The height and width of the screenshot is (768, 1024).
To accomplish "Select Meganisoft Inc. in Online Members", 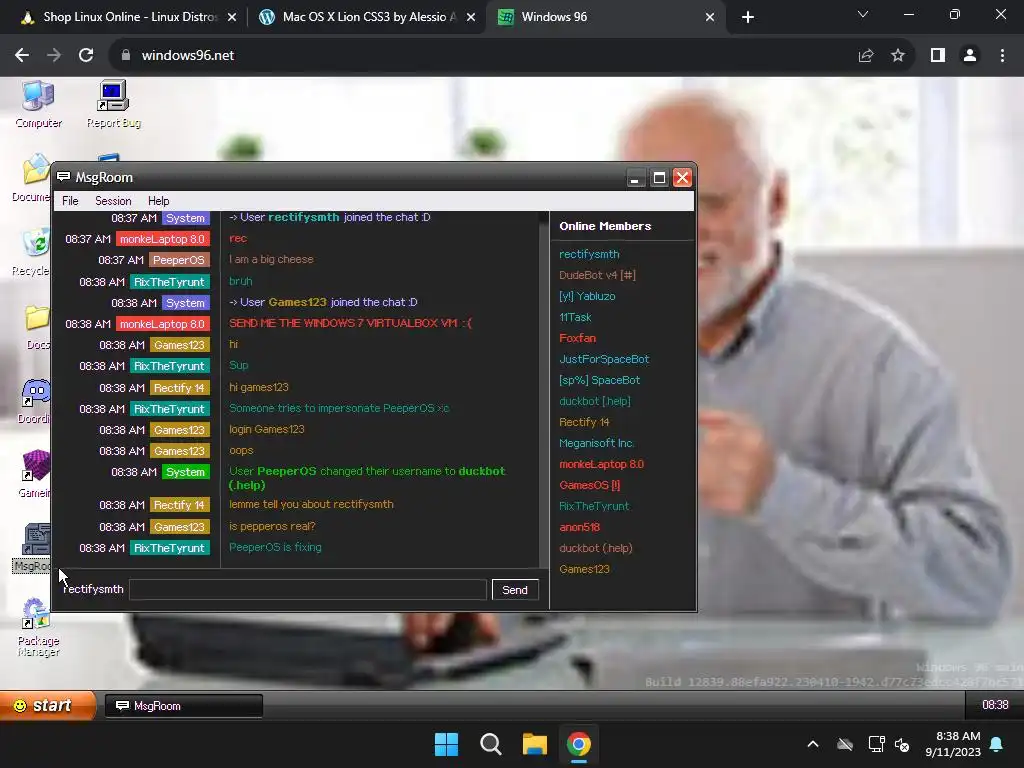I will (x=596, y=443).
